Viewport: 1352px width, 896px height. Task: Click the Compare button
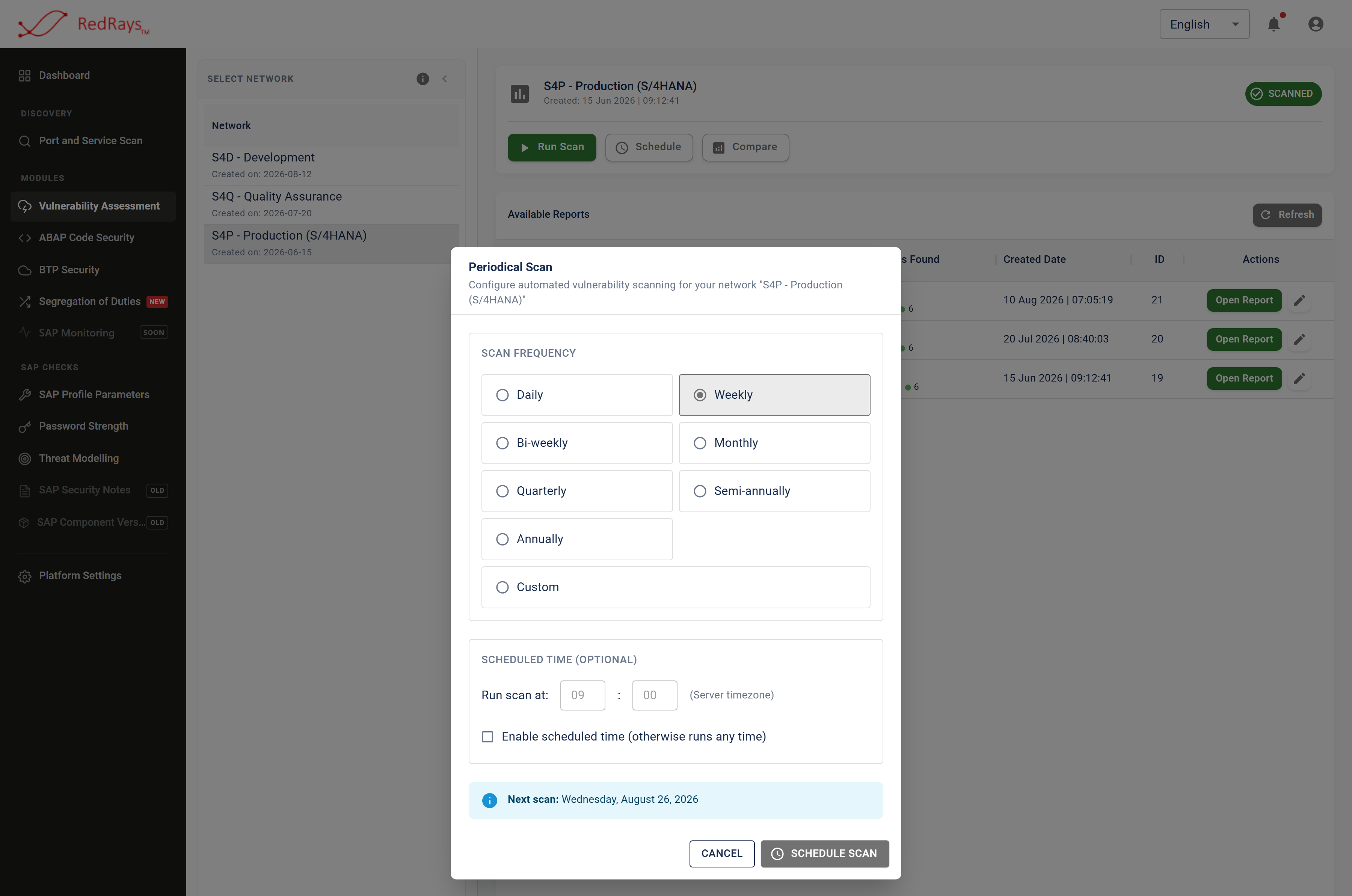click(x=745, y=148)
